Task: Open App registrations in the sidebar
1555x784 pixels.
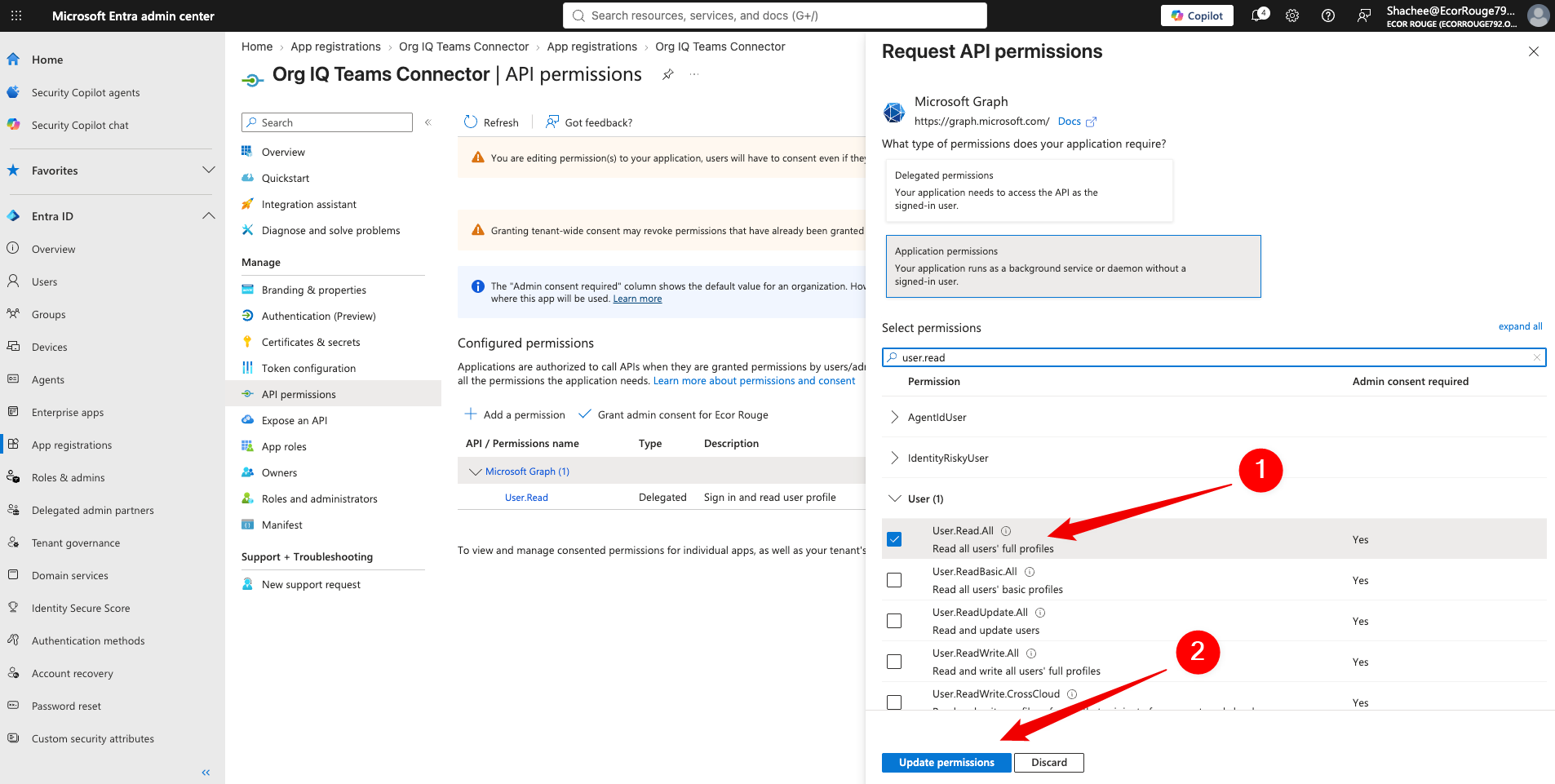Action: 72,445
